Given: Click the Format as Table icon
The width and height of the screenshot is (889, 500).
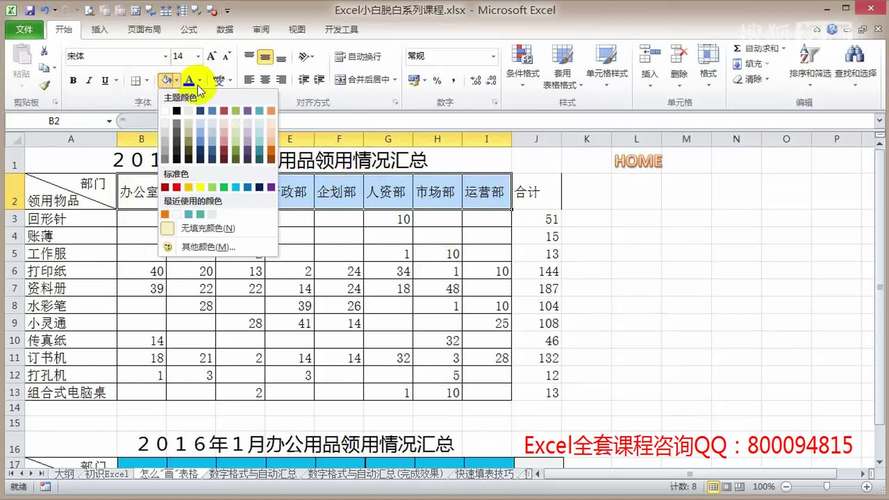Looking at the screenshot, I should 562,56.
